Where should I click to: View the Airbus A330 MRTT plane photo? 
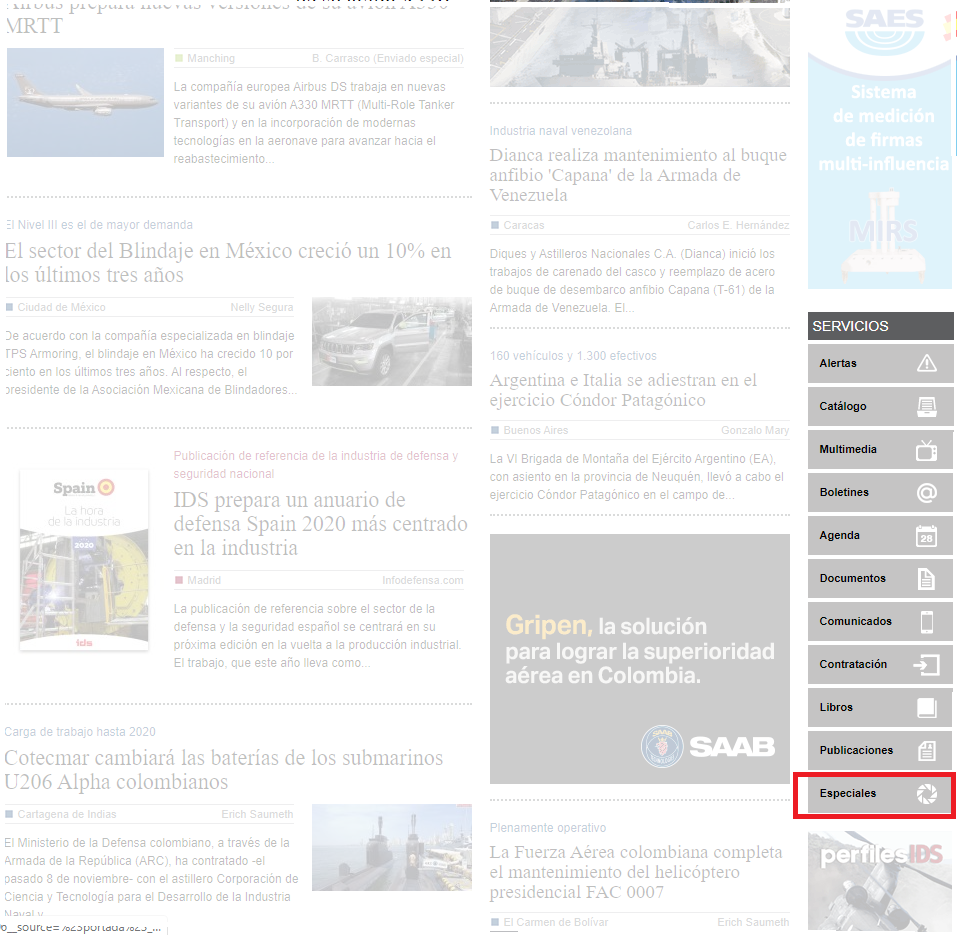tap(85, 103)
